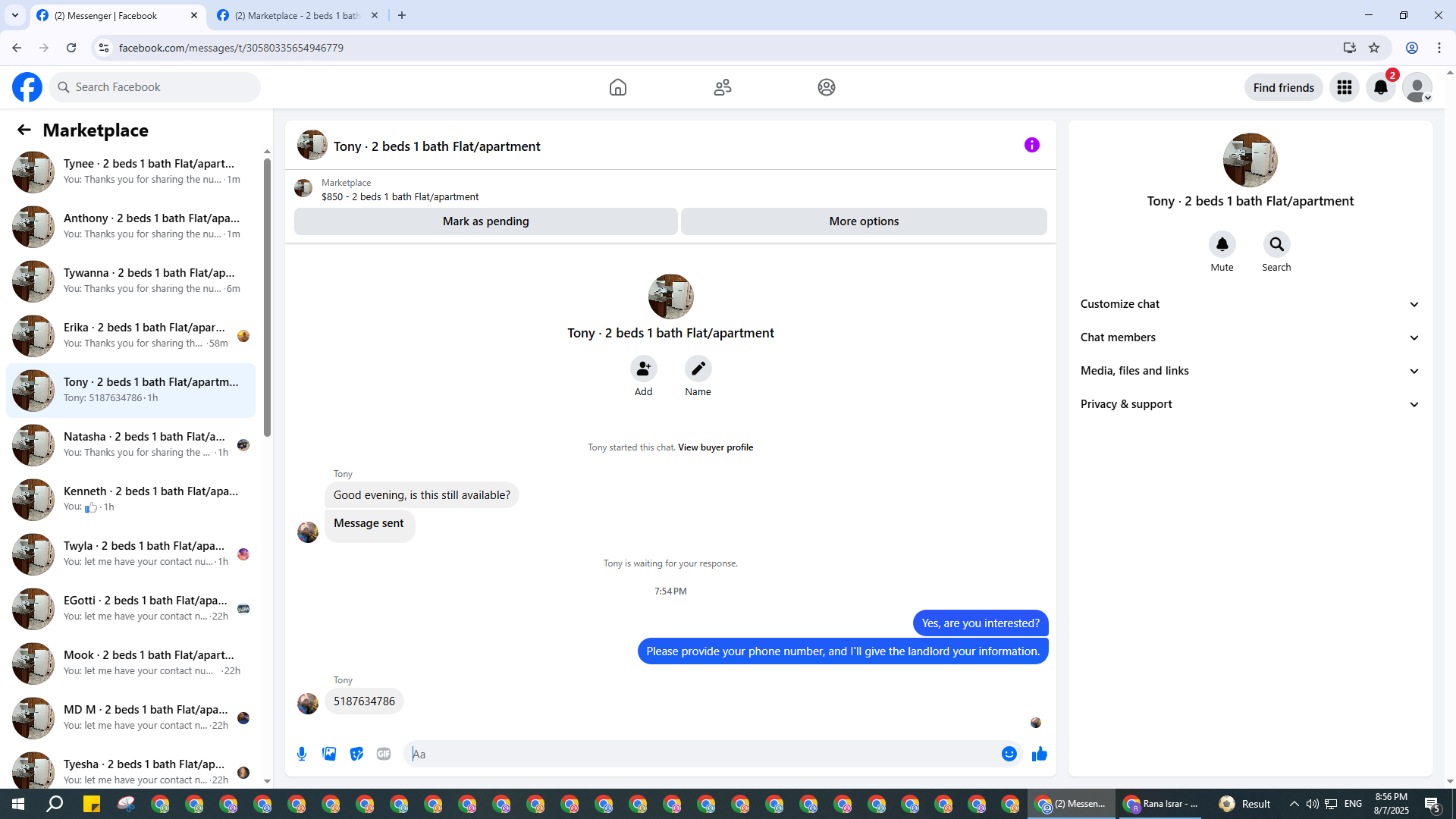Image resolution: width=1456 pixels, height=819 pixels.
Task: Open Chrome three-dot menu
Action: (x=1439, y=48)
